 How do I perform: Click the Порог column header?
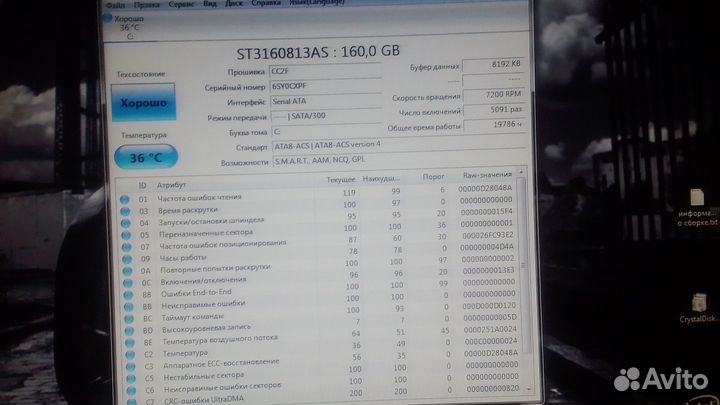pos(433,177)
